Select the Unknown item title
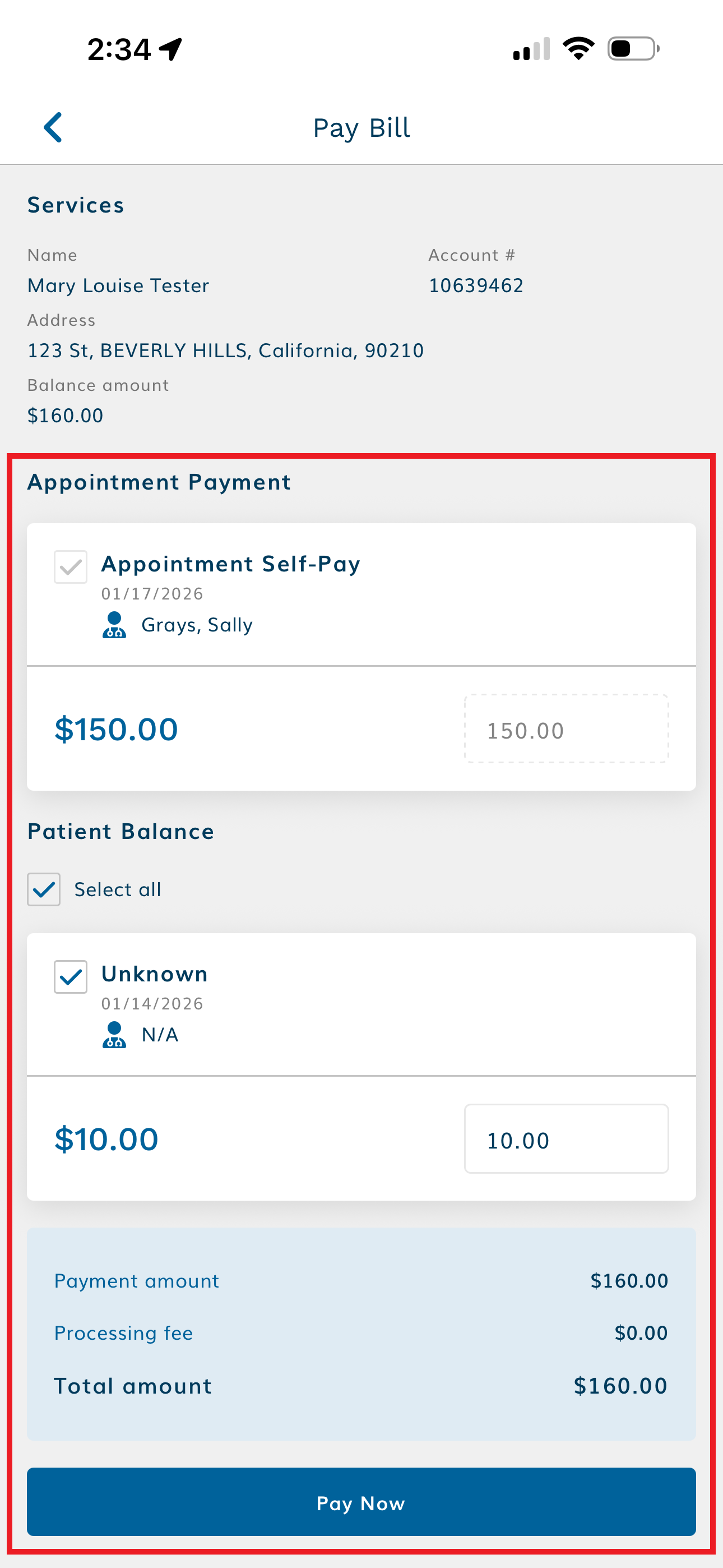 pyautogui.click(x=155, y=974)
